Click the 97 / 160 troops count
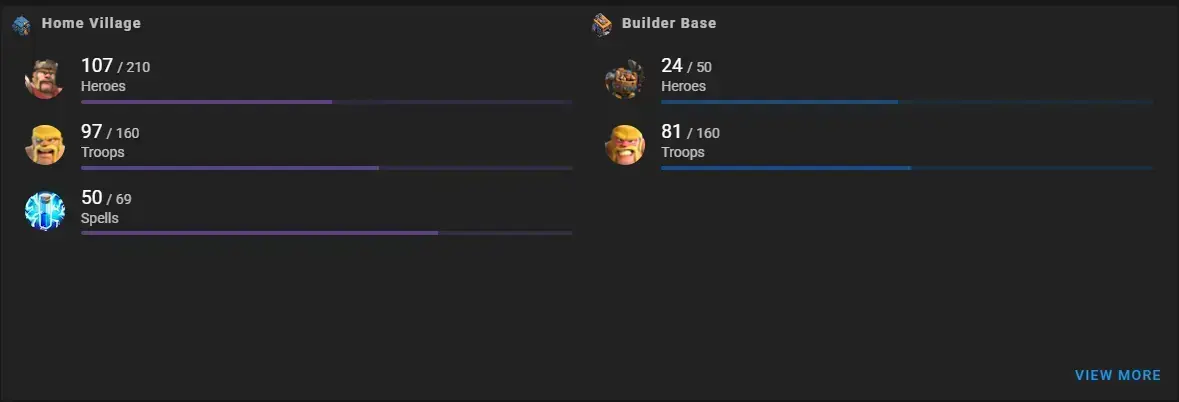 (110, 132)
